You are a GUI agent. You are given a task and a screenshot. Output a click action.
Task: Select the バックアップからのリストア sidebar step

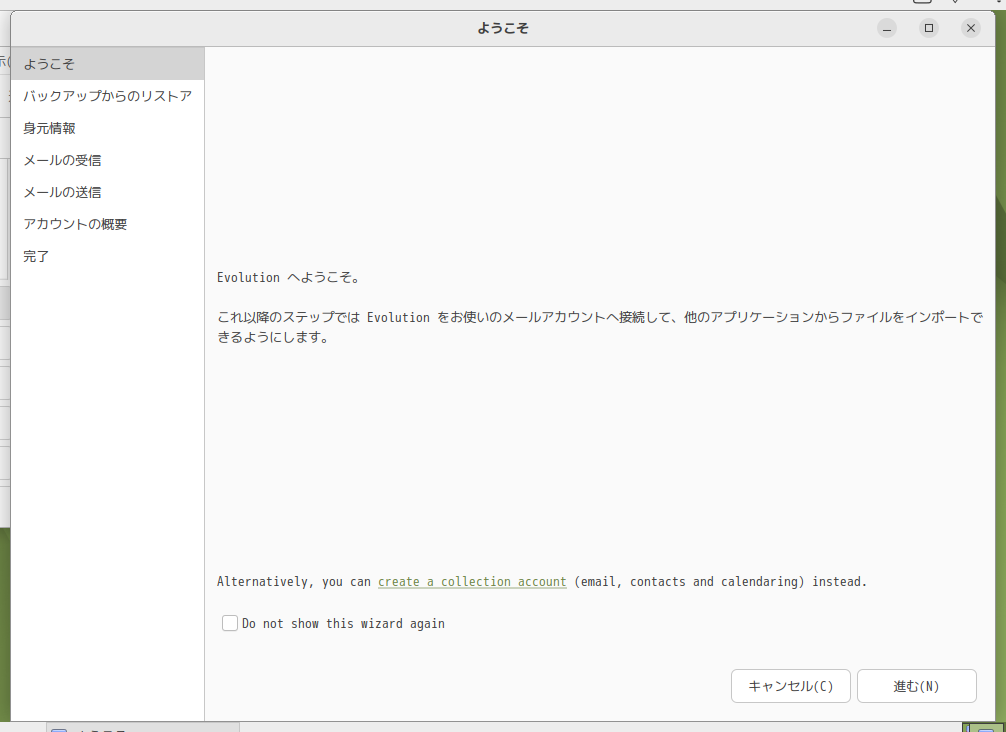coord(108,96)
